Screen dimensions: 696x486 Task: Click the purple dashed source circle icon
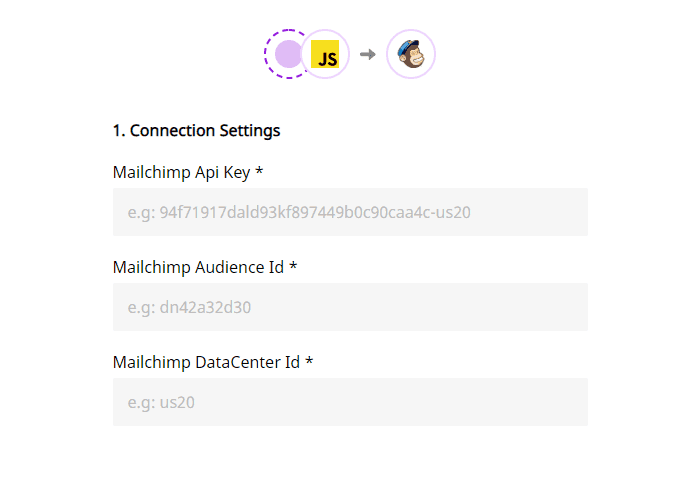pyautogui.click(x=284, y=54)
